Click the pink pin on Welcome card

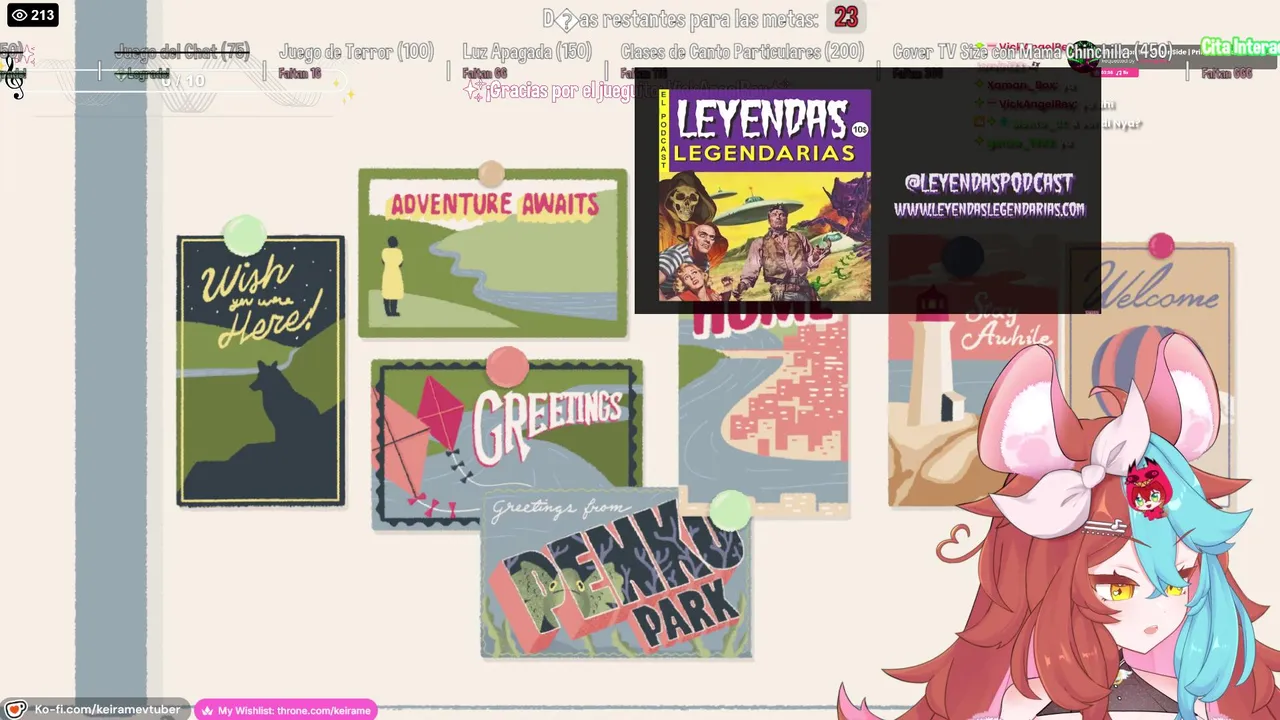[1161, 245]
